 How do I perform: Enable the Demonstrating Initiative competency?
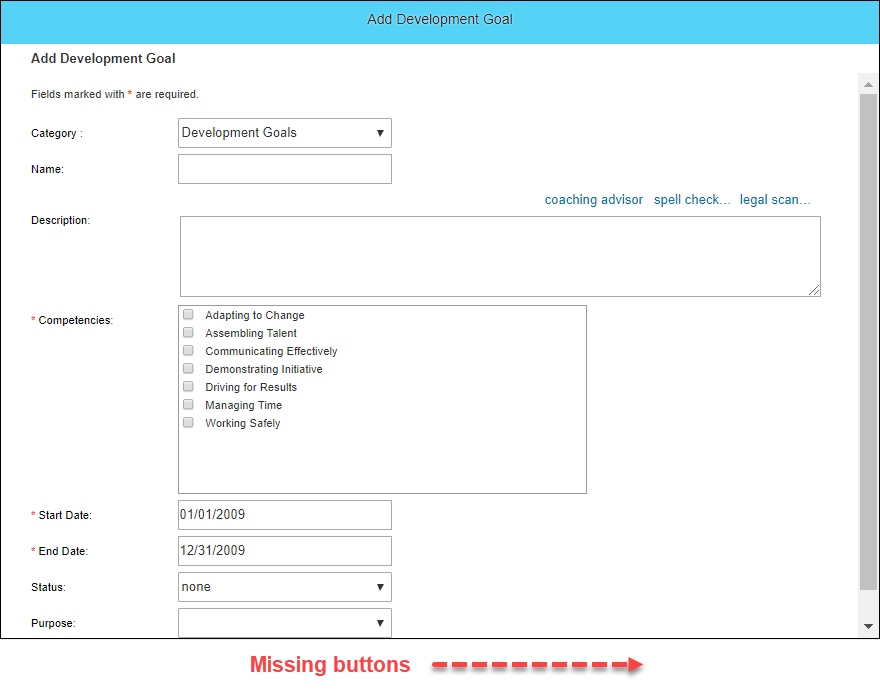click(x=189, y=368)
